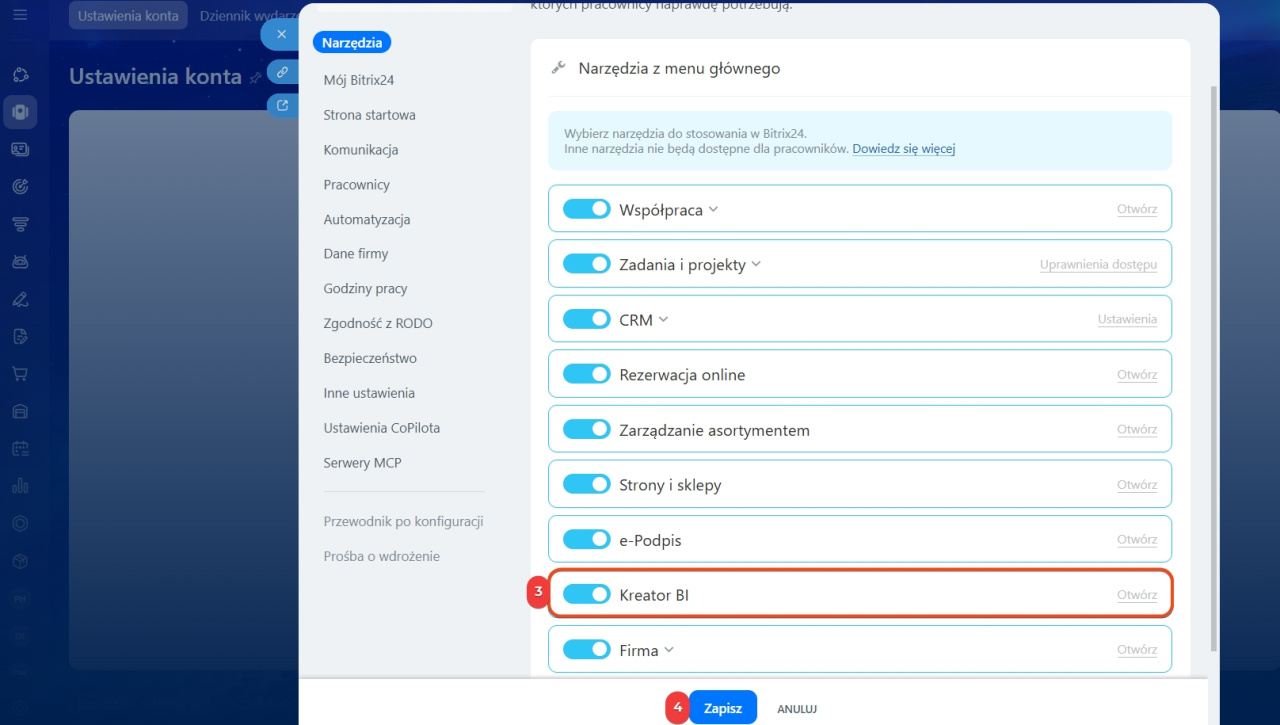Toggle the e-Podpis switch
The width and height of the screenshot is (1280, 725).
pyautogui.click(x=586, y=539)
